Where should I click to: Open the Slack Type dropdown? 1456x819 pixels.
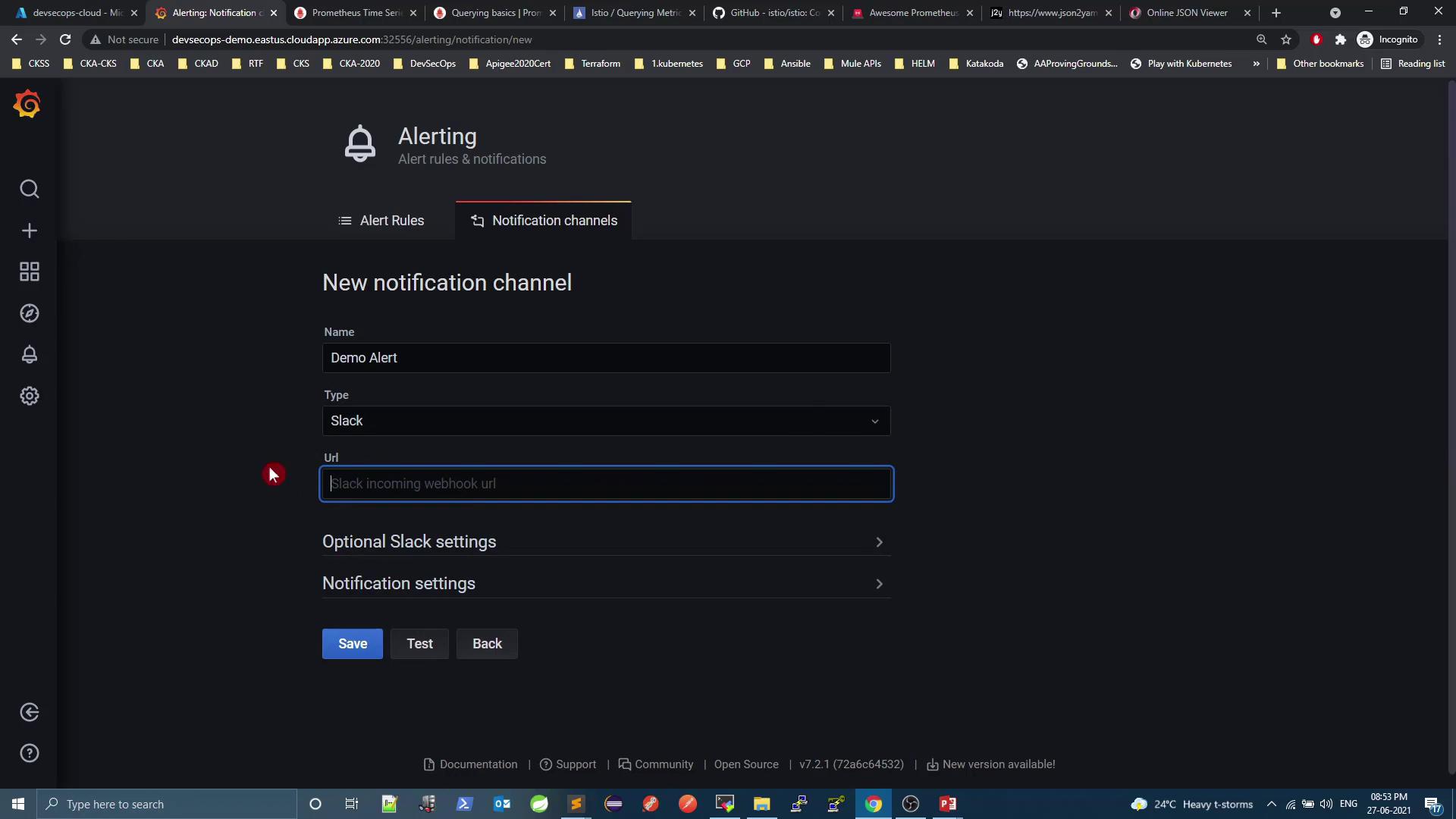coord(606,421)
